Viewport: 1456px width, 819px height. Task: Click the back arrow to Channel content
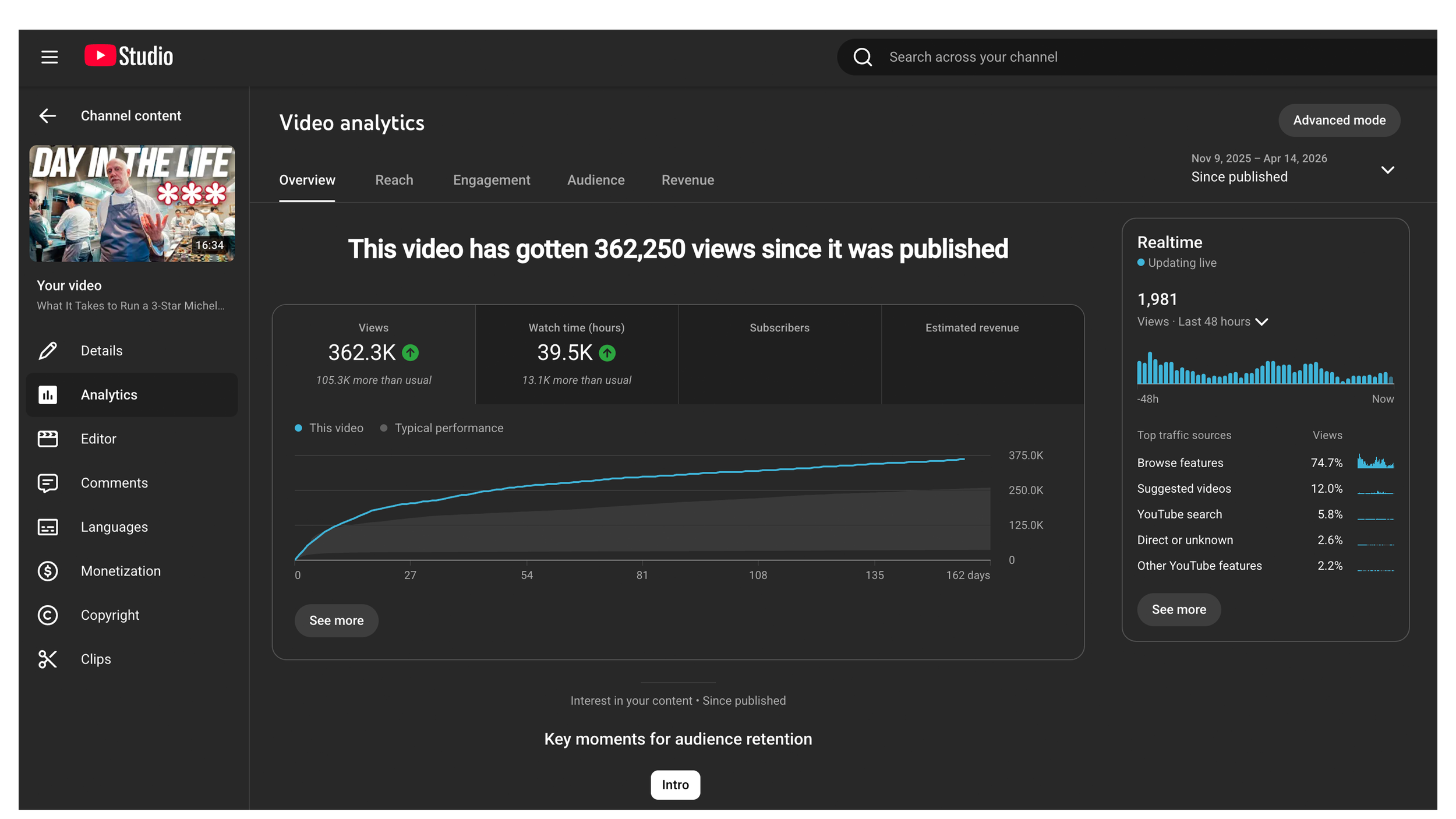pyautogui.click(x=48, y=116)
